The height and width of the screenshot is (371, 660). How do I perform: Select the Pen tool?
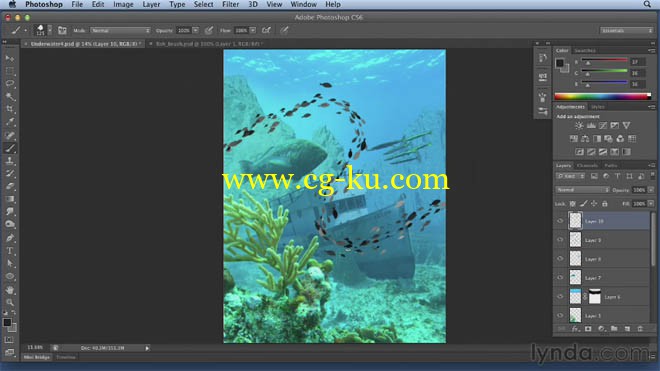tap(10, 238)
